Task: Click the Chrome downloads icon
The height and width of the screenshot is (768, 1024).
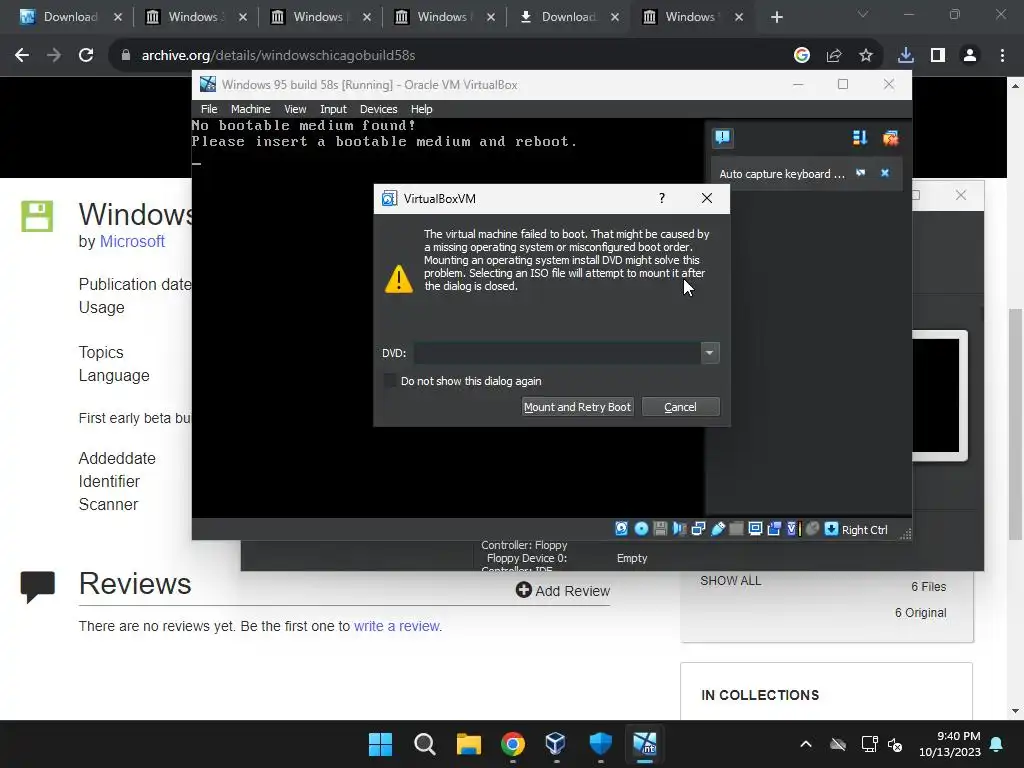Action: tap(905, 56)
